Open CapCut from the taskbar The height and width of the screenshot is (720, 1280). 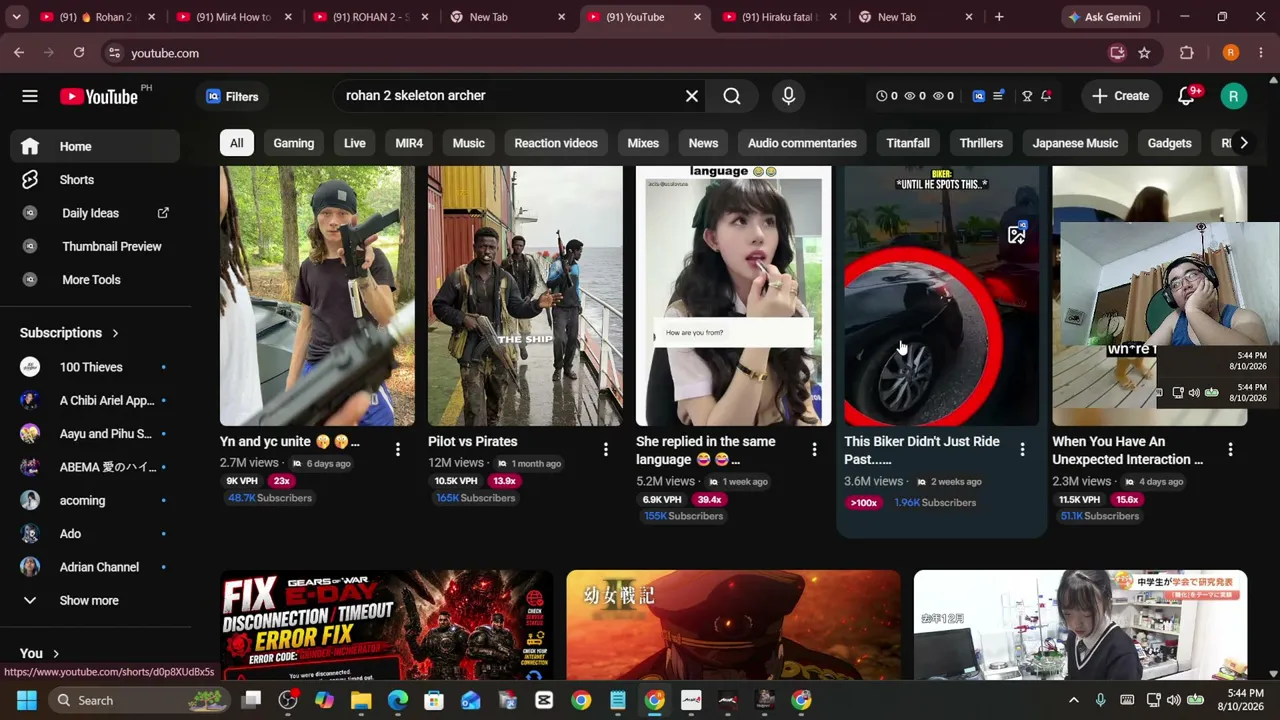[544, 700]
